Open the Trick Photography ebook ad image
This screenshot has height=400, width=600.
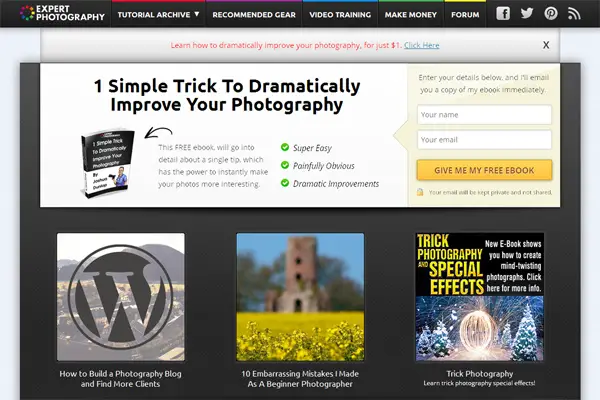pyautogui.click(x=479, y=297)
